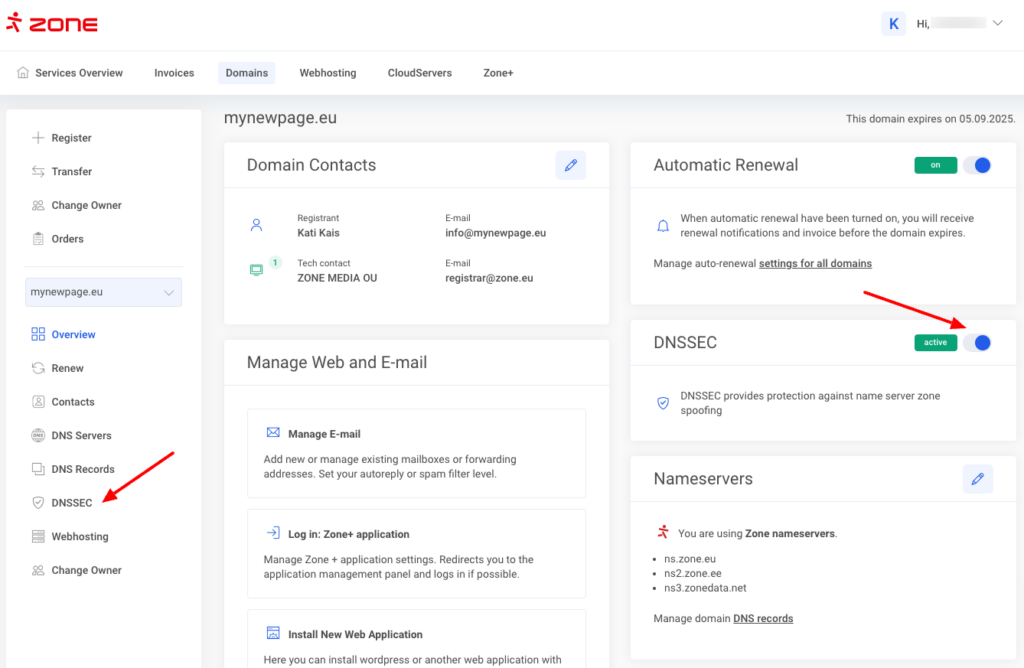Click the user avatar K icon
This screenshot has height=668, width=1024.
click(x=893, y=23)
